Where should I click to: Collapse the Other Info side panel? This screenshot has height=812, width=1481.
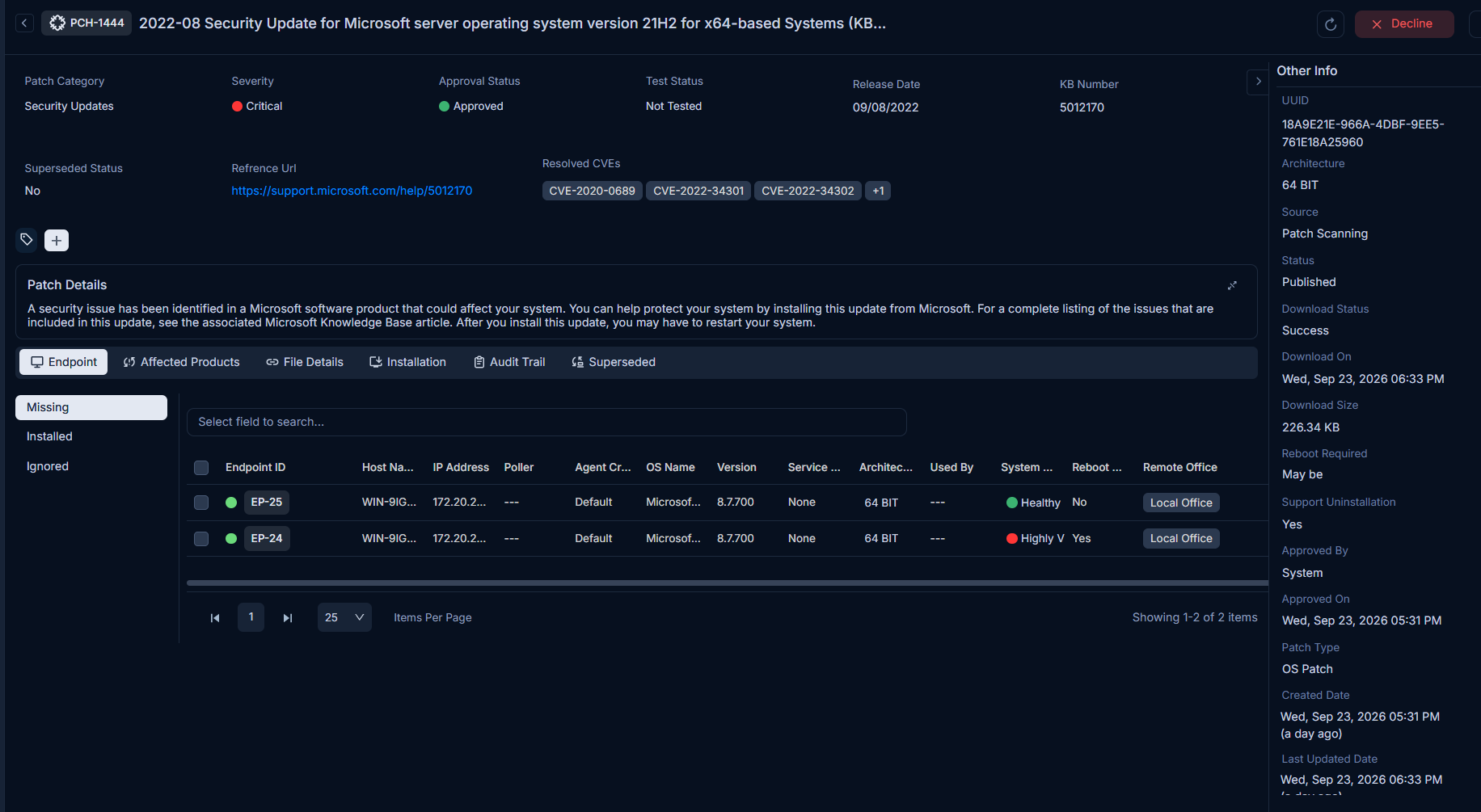point(1258,82)
